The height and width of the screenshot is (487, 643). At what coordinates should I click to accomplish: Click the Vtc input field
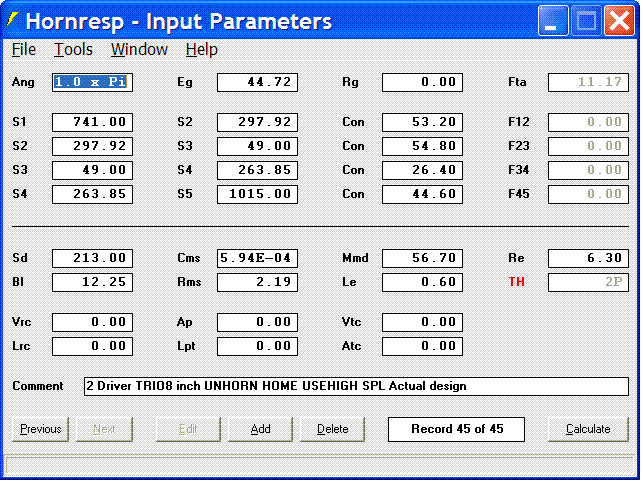coord(422,322)
